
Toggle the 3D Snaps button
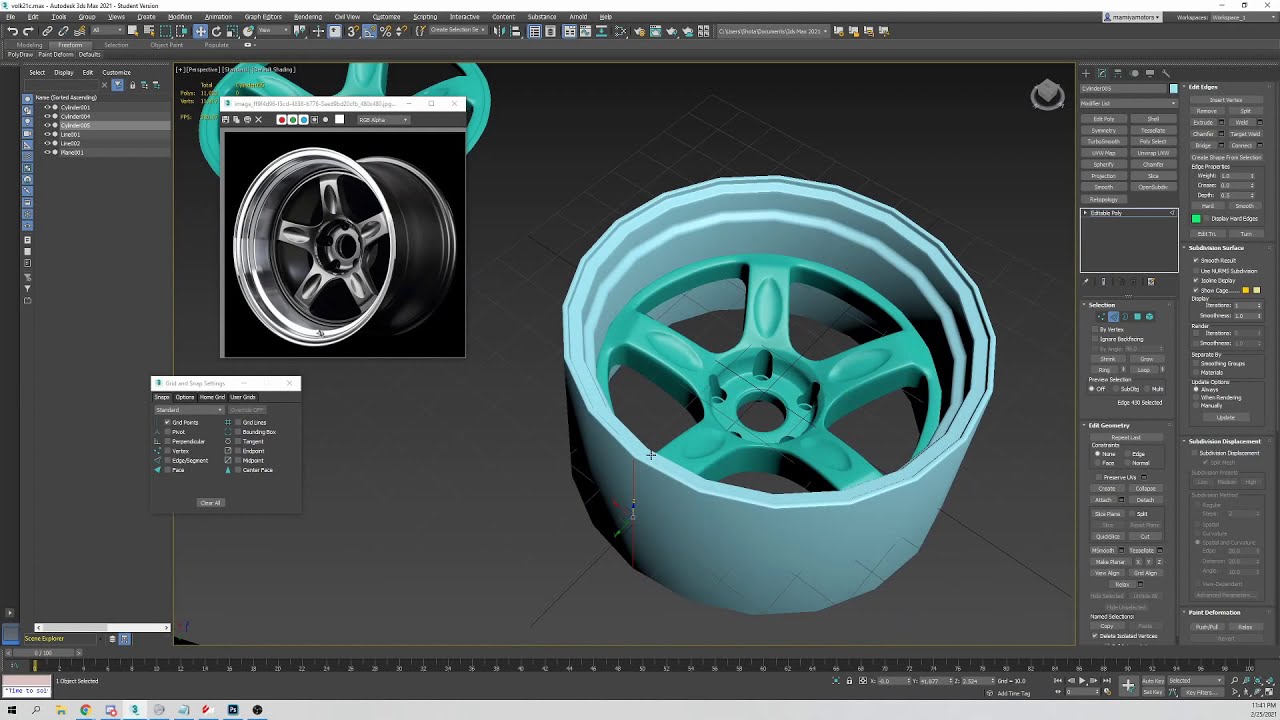[x=353, y=31]
